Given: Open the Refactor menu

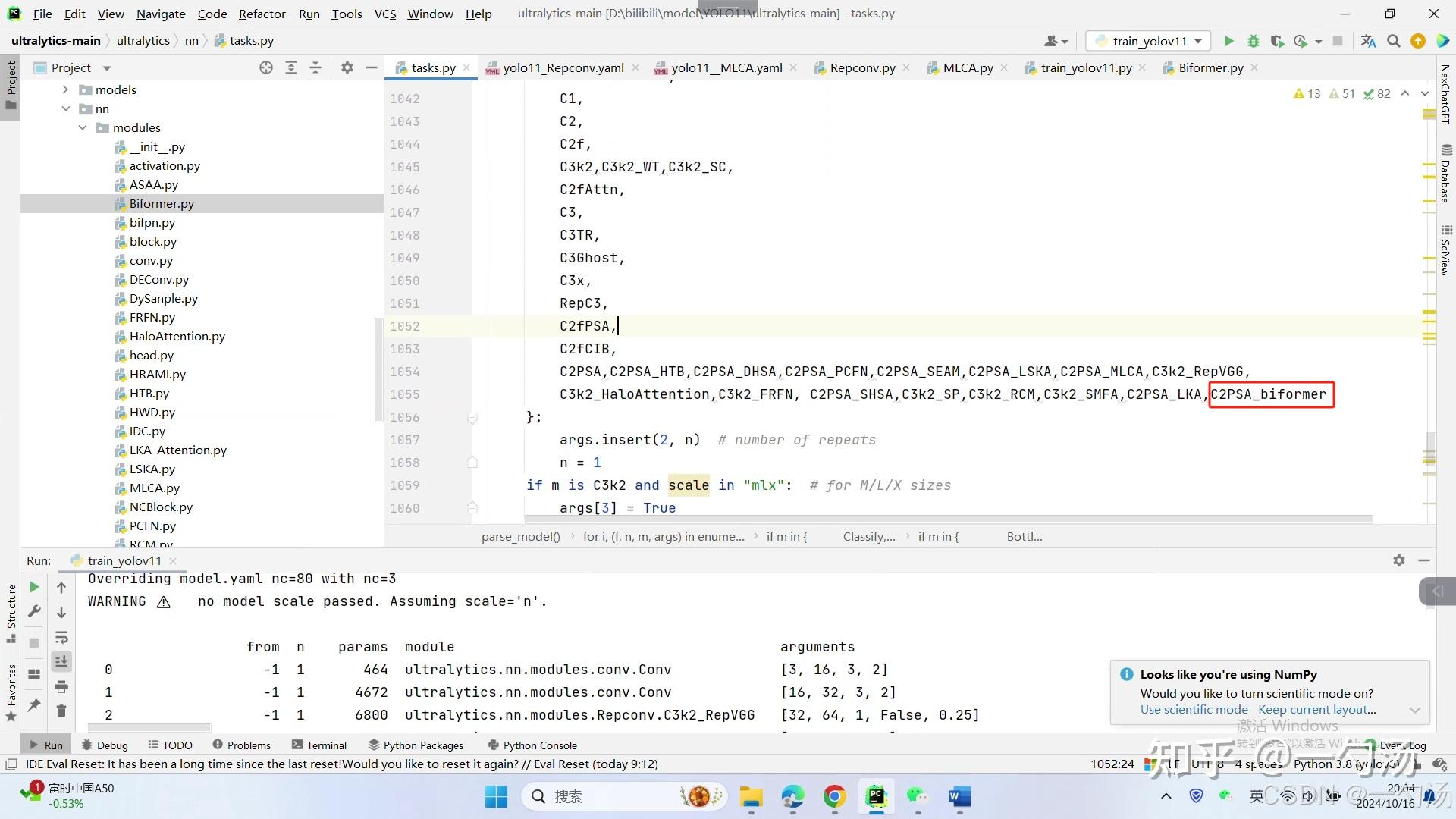Looking at the screenshot, I should pyautogui.click(x=262, y=14).
